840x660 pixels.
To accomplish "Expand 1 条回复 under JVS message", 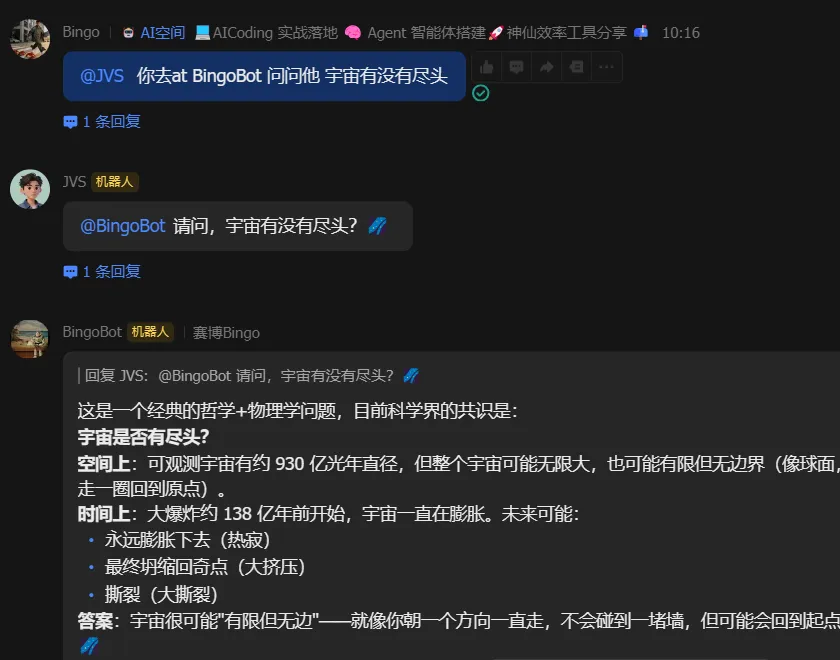I will (x=102, y=272).
